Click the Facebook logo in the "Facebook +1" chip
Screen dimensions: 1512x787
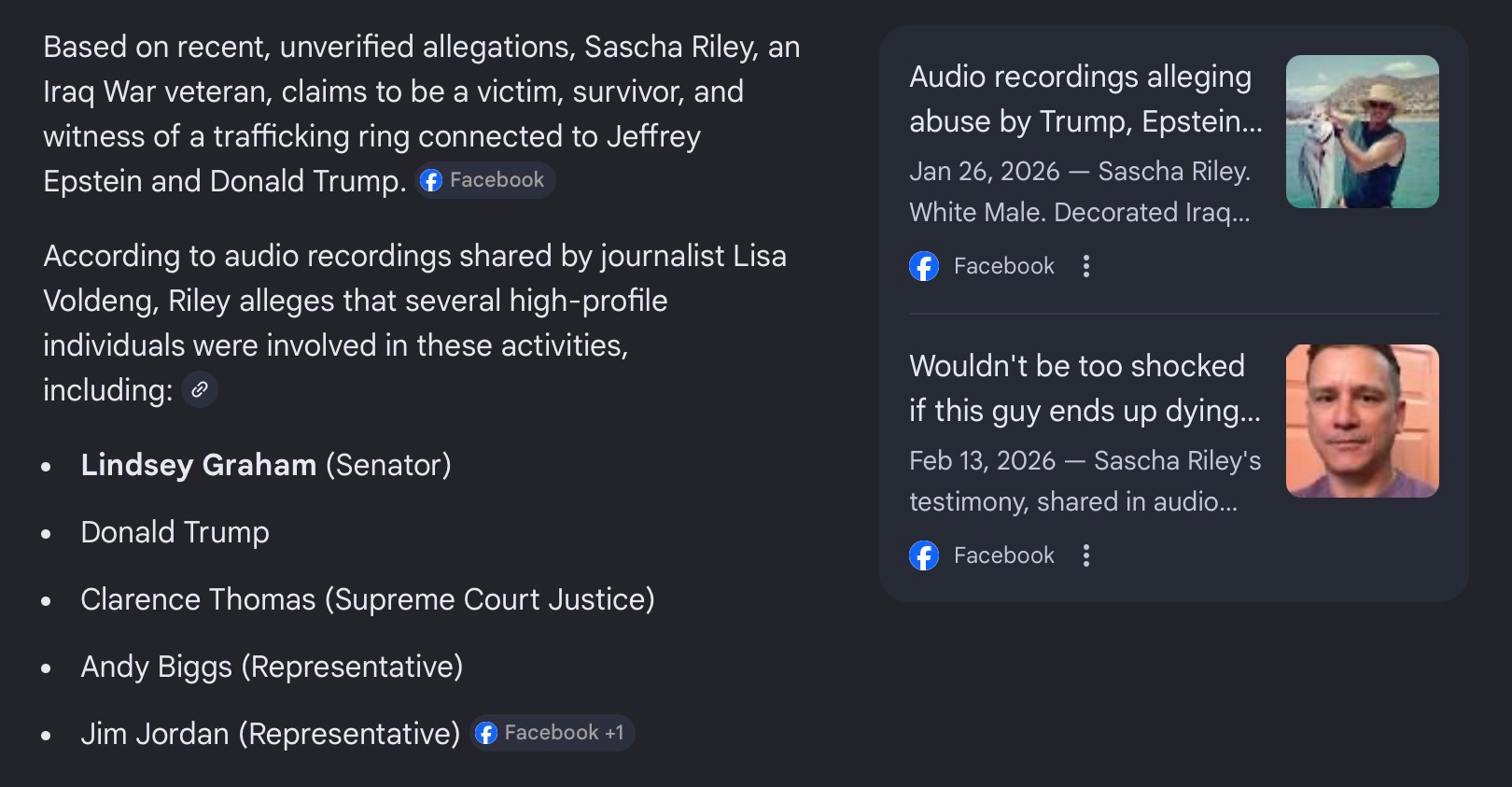(486, 734)
